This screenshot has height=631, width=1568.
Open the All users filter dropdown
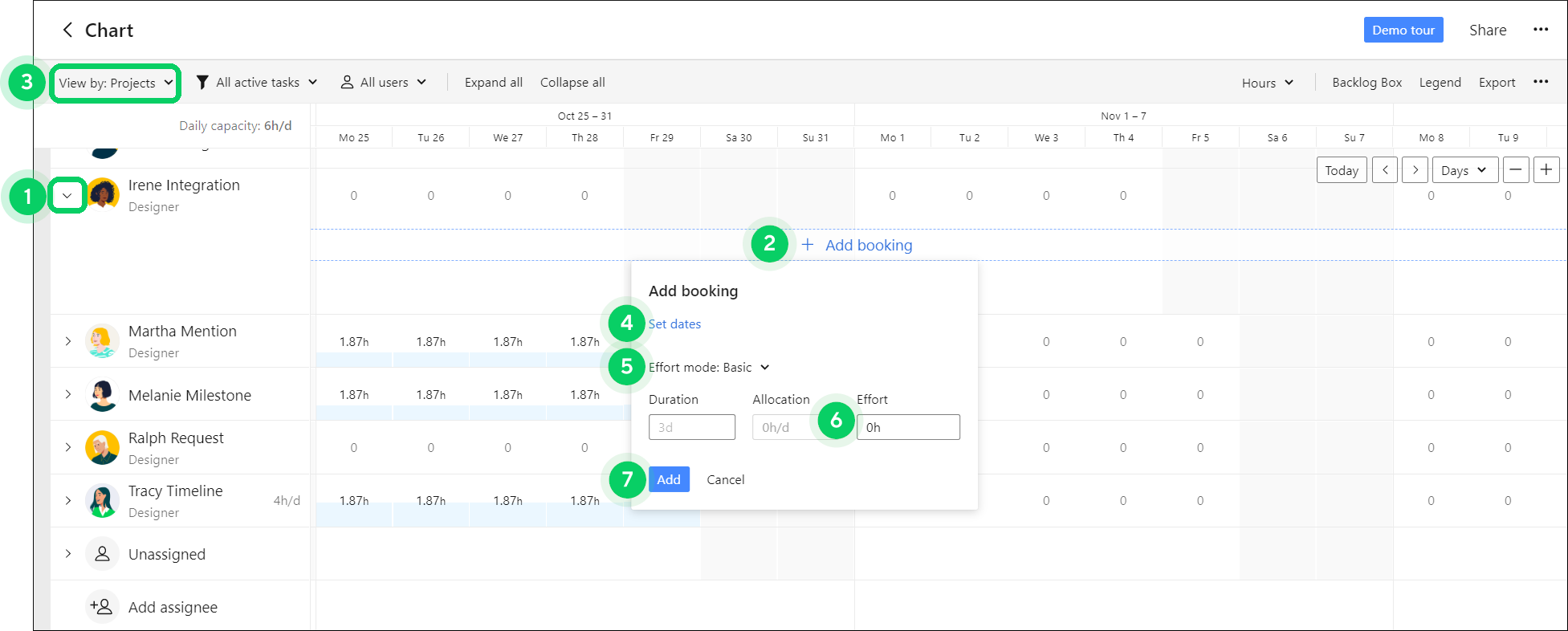384,83
